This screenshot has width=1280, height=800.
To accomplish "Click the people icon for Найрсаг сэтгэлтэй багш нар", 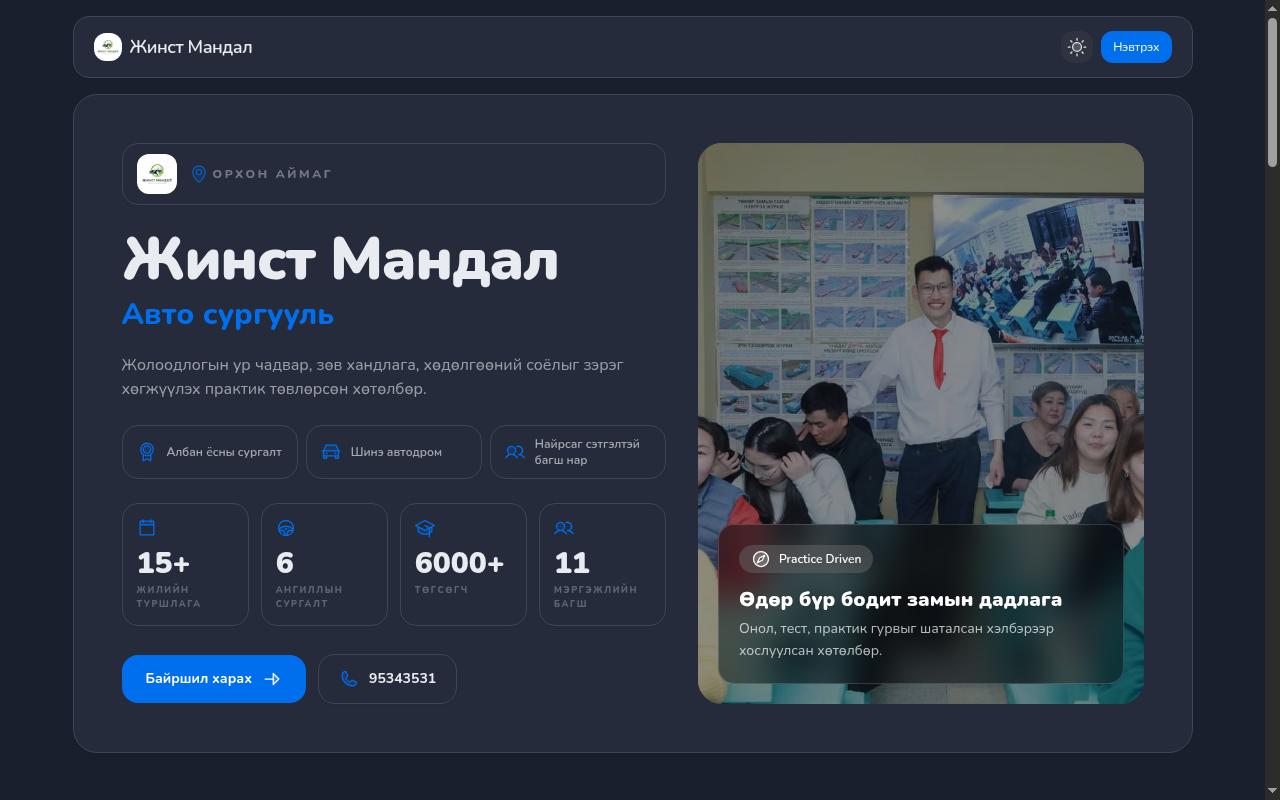I will click(515, 452).
